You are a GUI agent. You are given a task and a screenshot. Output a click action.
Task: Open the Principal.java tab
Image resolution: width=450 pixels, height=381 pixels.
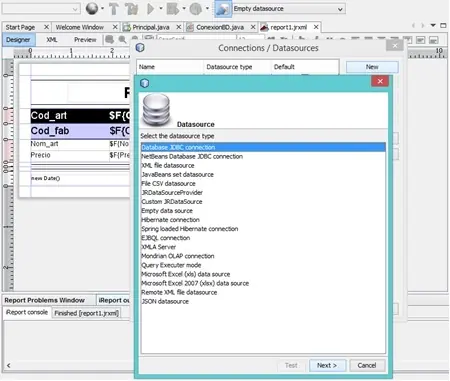(x=151, y=27)
